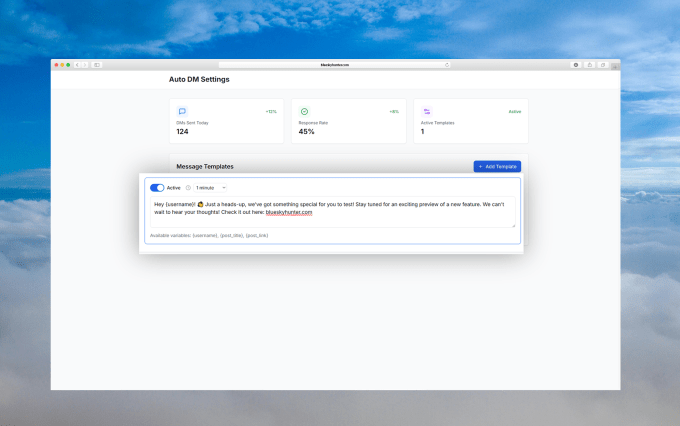Click the Active label next to the toggle
This screenshot has width=680, height=426.
click(x=173, y=188)
